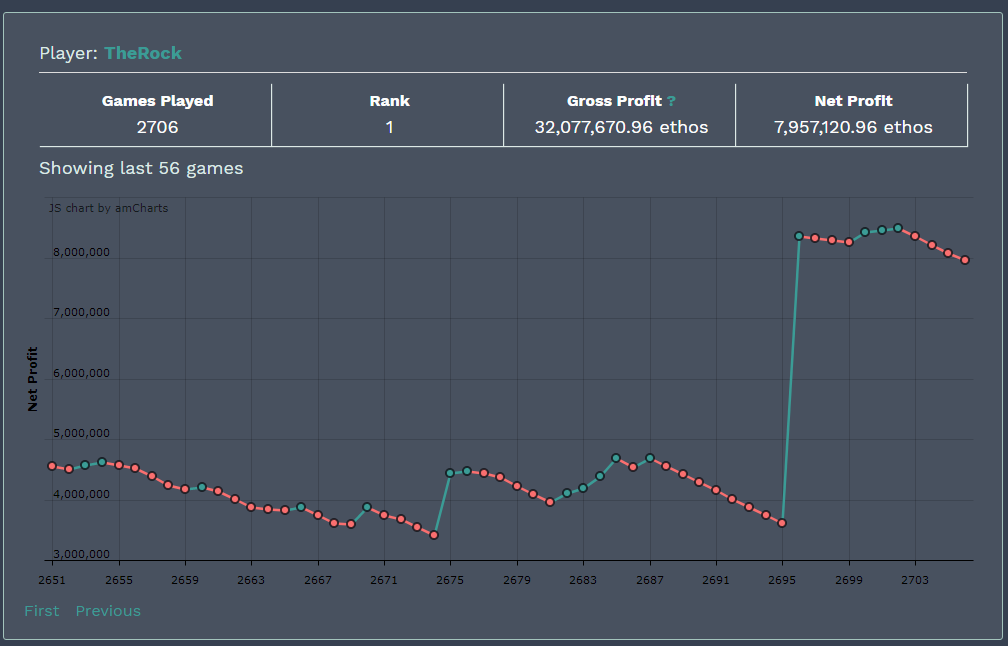Screen dimensions: 1008x646
Task: Select the highest green point at game 2702
Action: [898, 228]
